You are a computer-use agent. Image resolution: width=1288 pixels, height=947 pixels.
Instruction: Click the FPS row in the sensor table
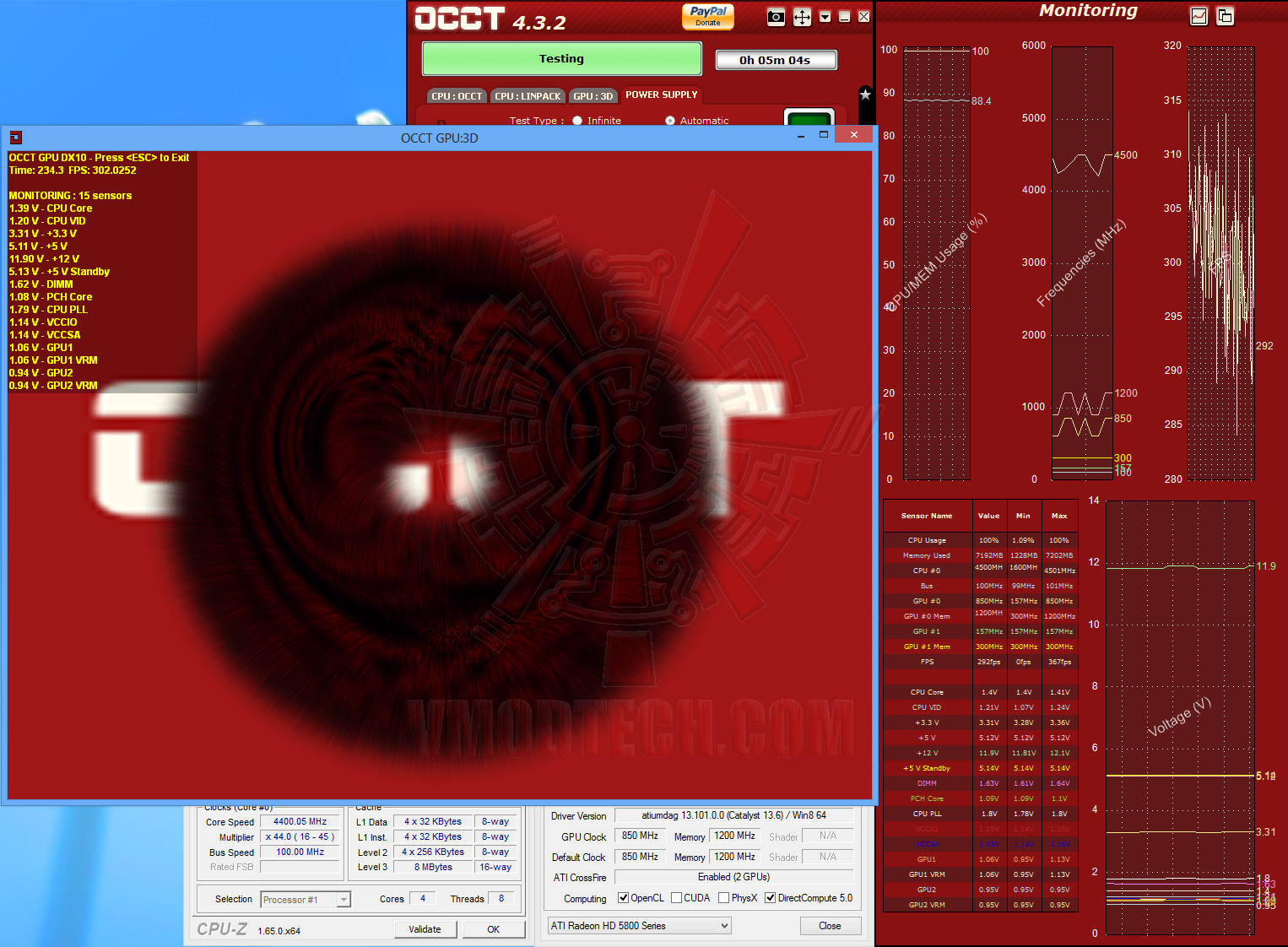pyautogui.click(x=980, y=662)
